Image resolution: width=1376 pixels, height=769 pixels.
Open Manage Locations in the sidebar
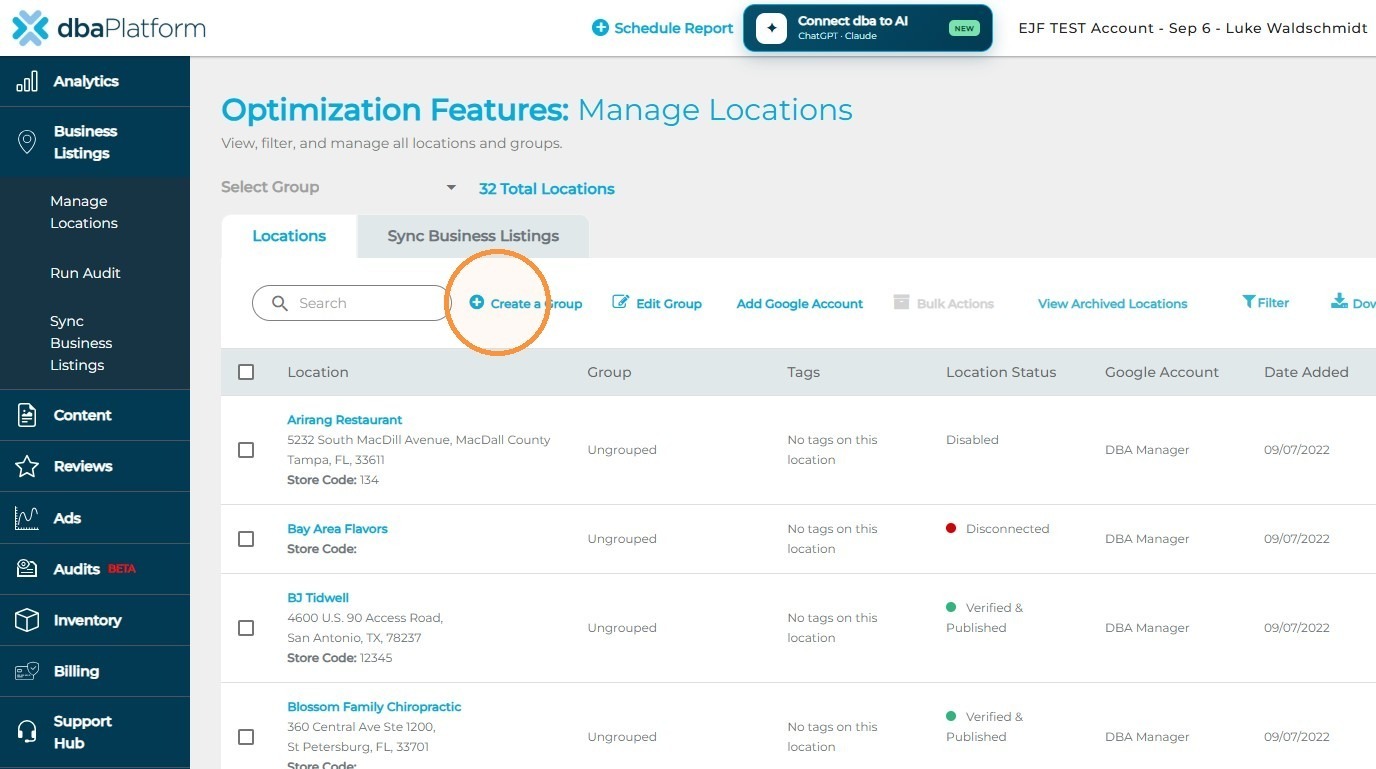(84, 212)
